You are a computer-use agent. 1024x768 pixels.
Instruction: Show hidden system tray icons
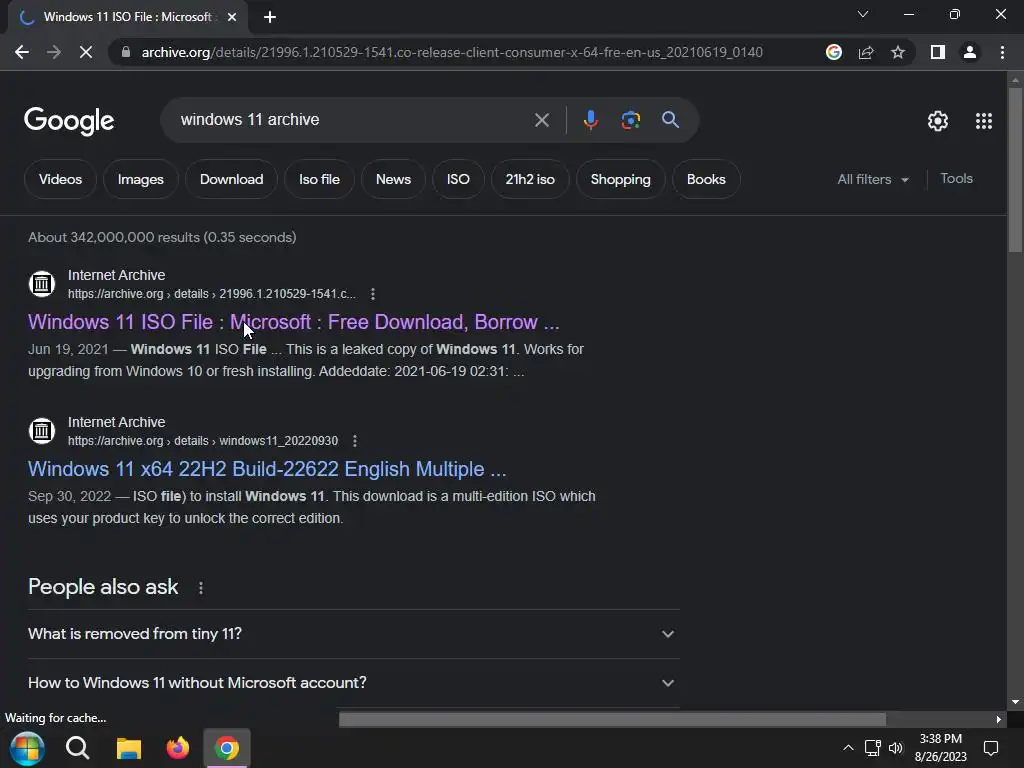pos(848,748)
